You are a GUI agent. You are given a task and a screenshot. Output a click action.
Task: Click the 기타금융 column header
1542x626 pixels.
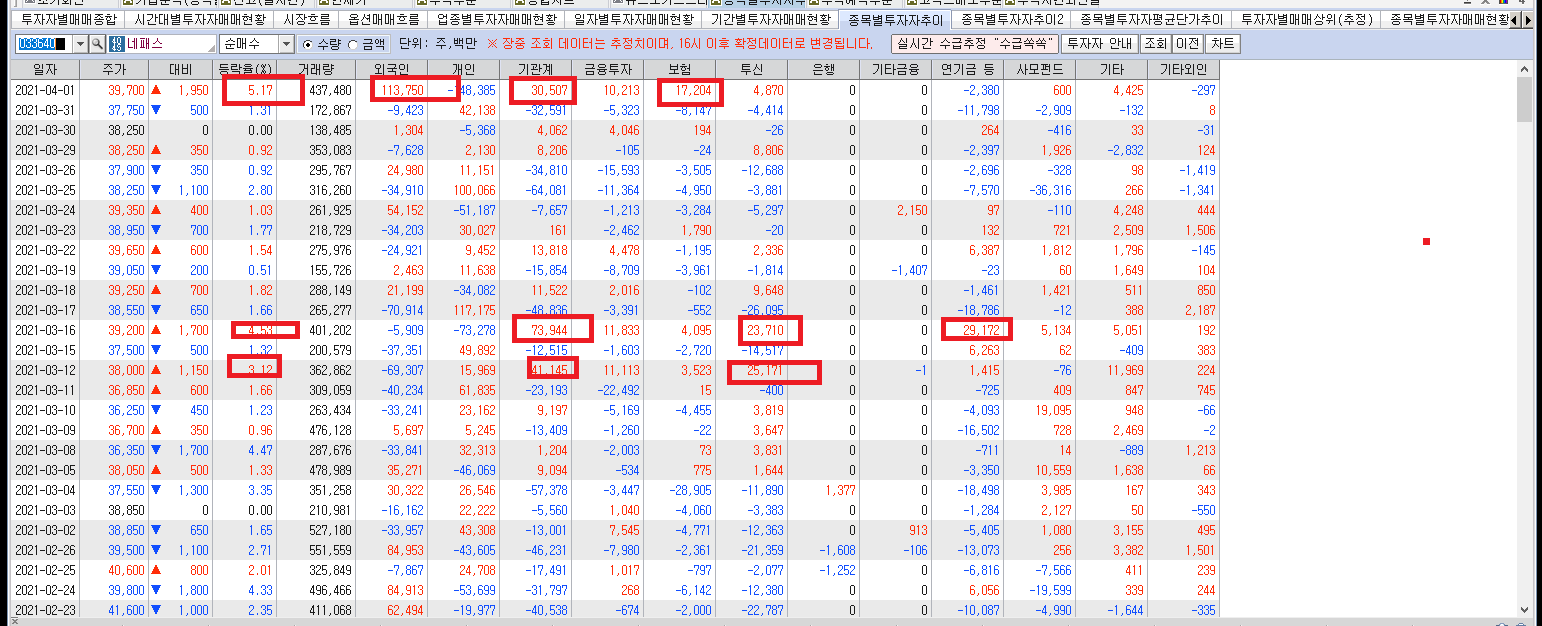pyautogui.click(x=895, y=70)
